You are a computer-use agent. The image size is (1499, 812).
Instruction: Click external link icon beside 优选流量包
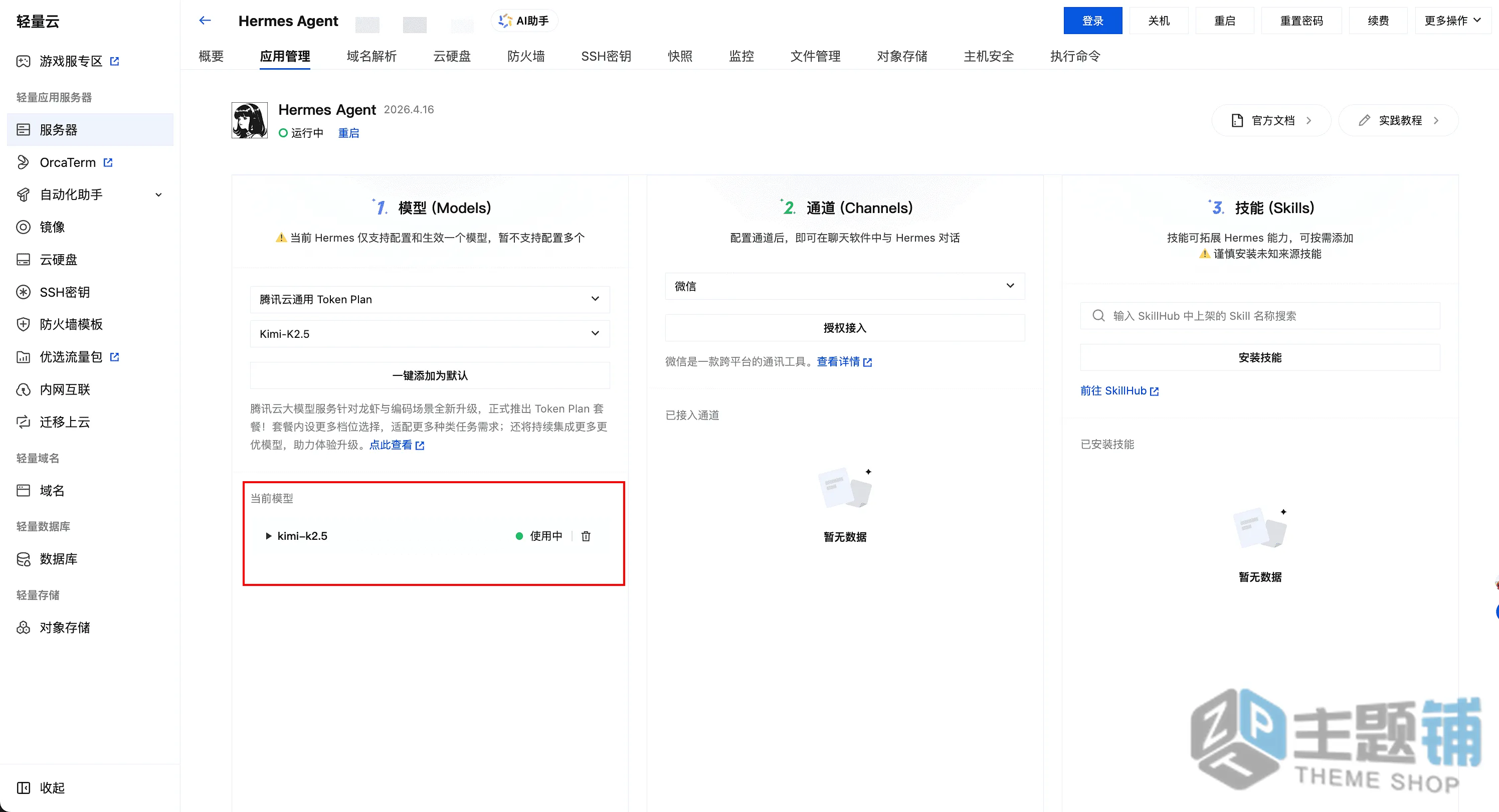click(x=115, y=356)
